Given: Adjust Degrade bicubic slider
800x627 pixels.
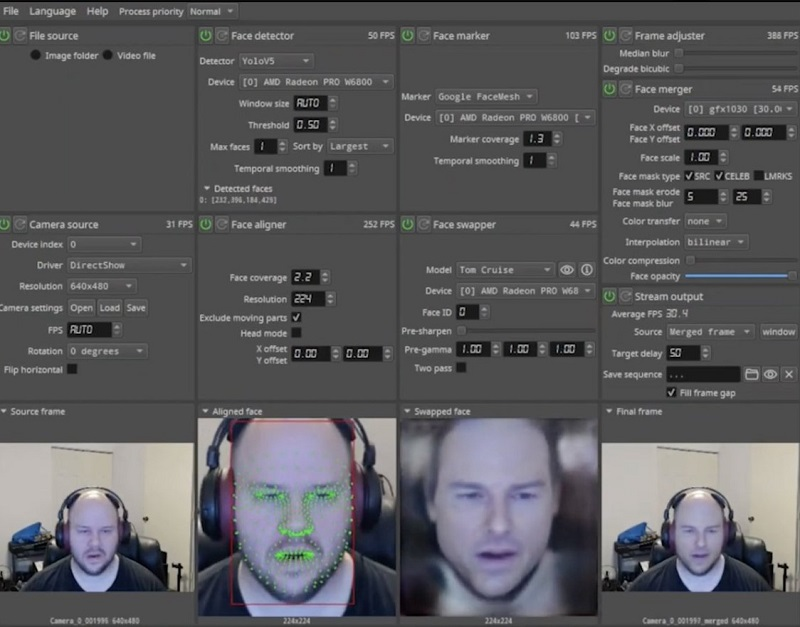Looking at the screenshot, I should pyautogui.click(x=735, y=68).
